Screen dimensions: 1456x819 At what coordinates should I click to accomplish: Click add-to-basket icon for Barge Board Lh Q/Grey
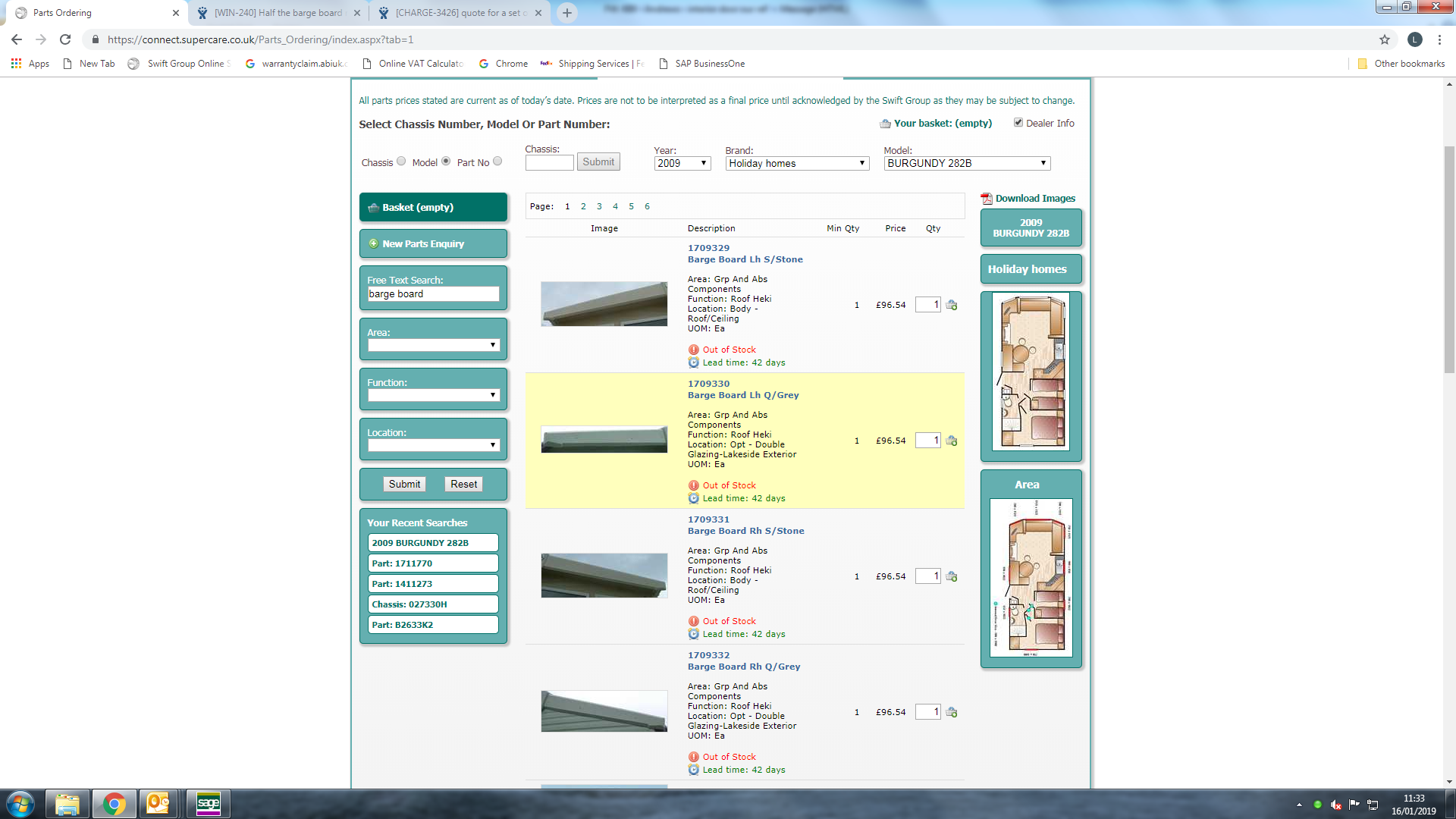coord(952,441)
